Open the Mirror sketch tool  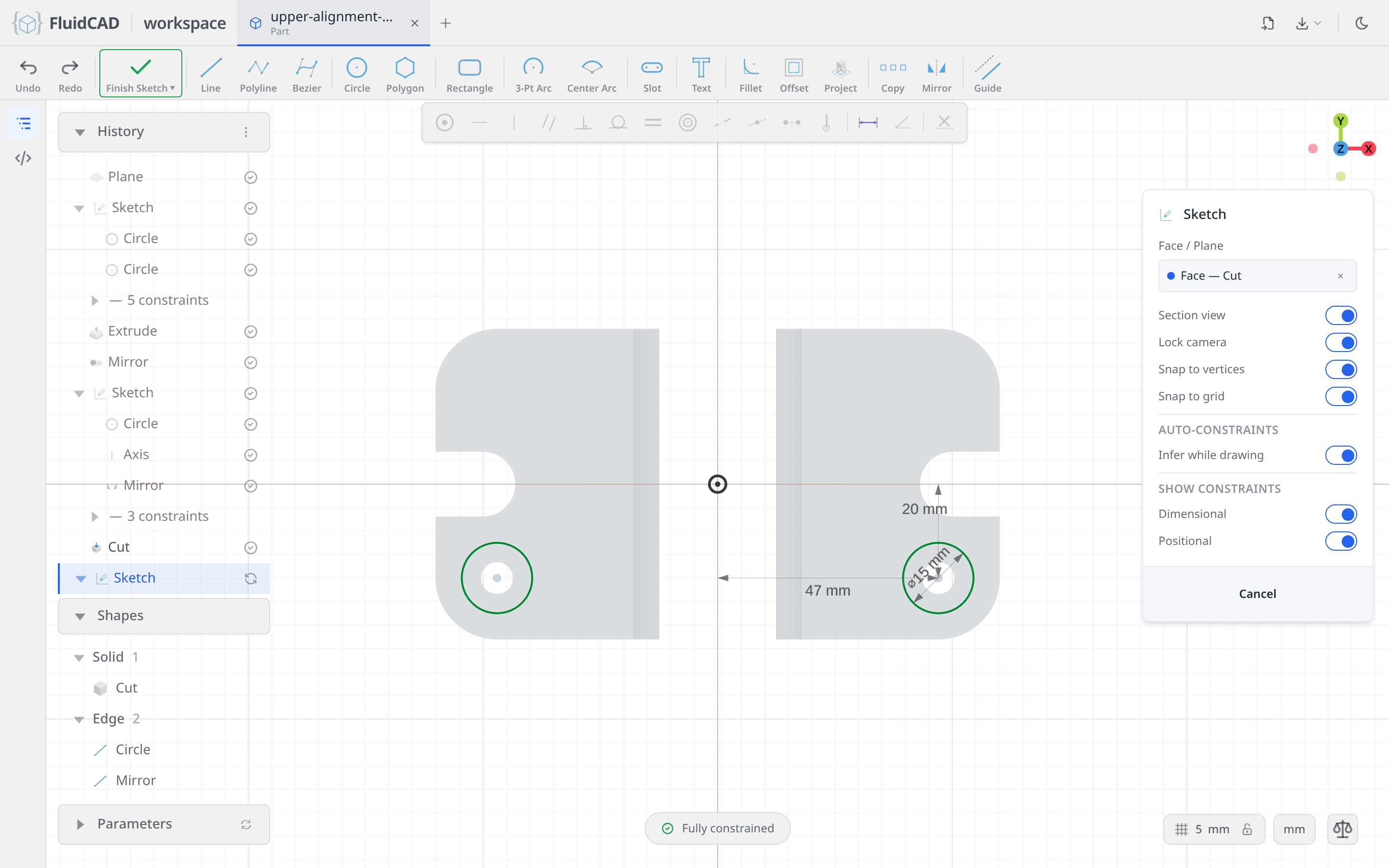tap(936, 74)
